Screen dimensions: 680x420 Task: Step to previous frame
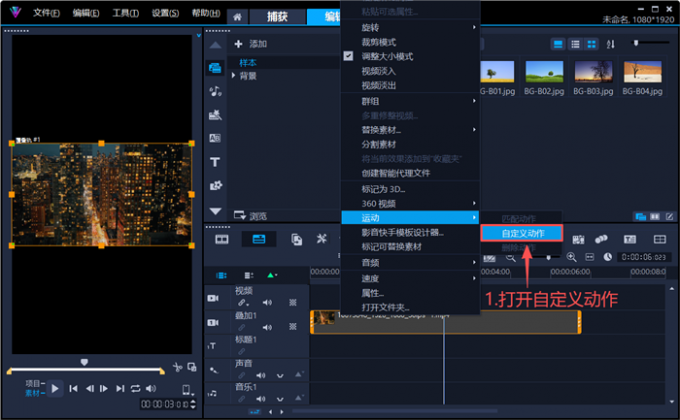[x=89, y=389]
